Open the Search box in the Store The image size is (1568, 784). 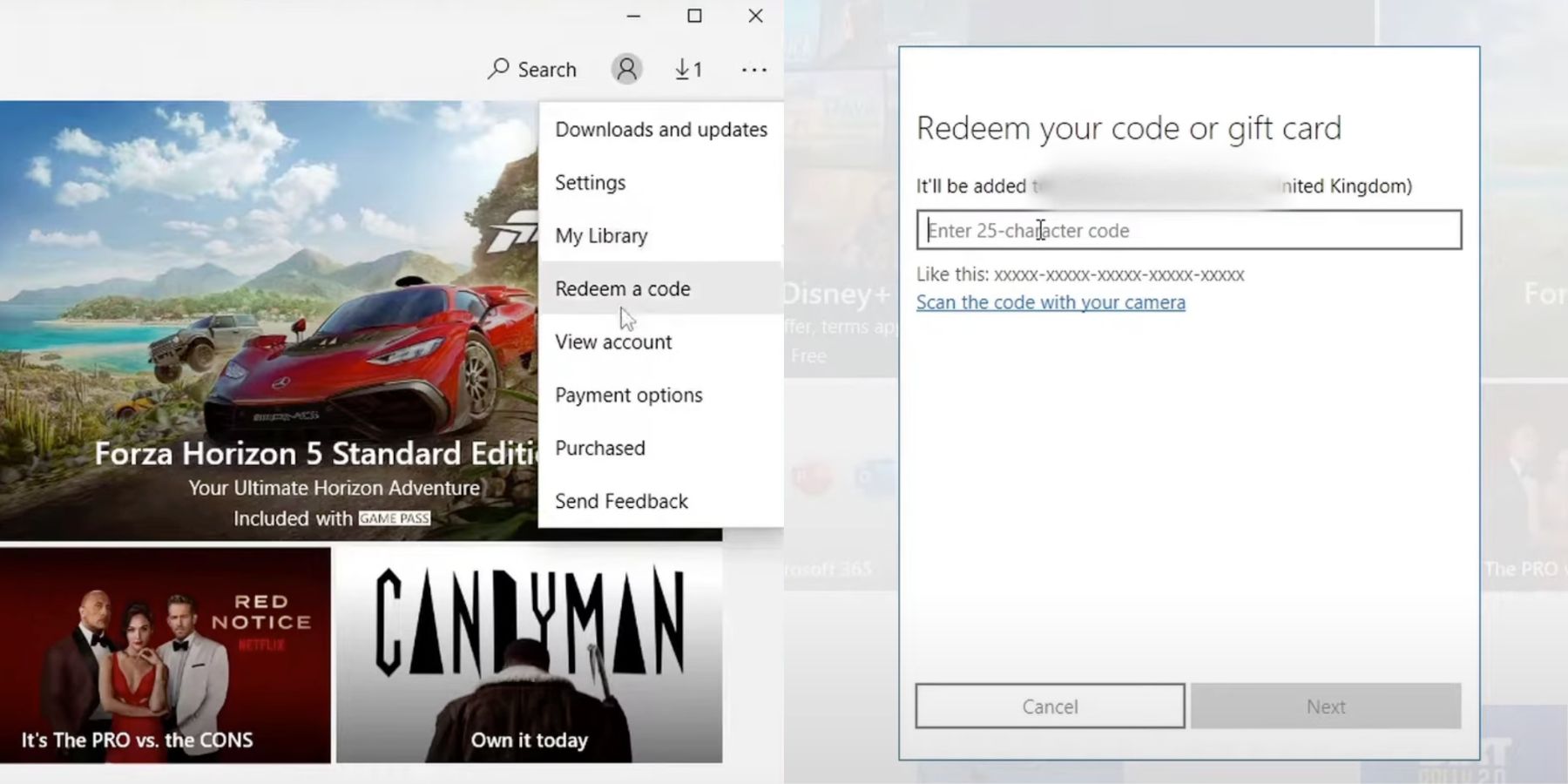(532, 69)
